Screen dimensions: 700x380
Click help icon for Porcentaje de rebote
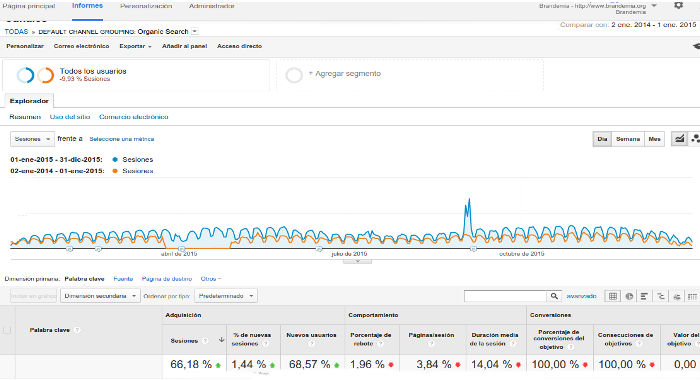380,344
